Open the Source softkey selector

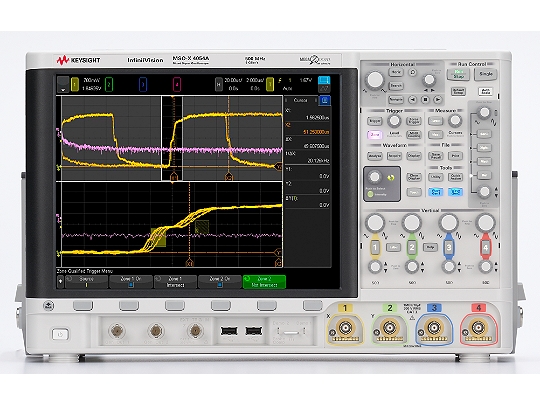[x=86, y=282]
